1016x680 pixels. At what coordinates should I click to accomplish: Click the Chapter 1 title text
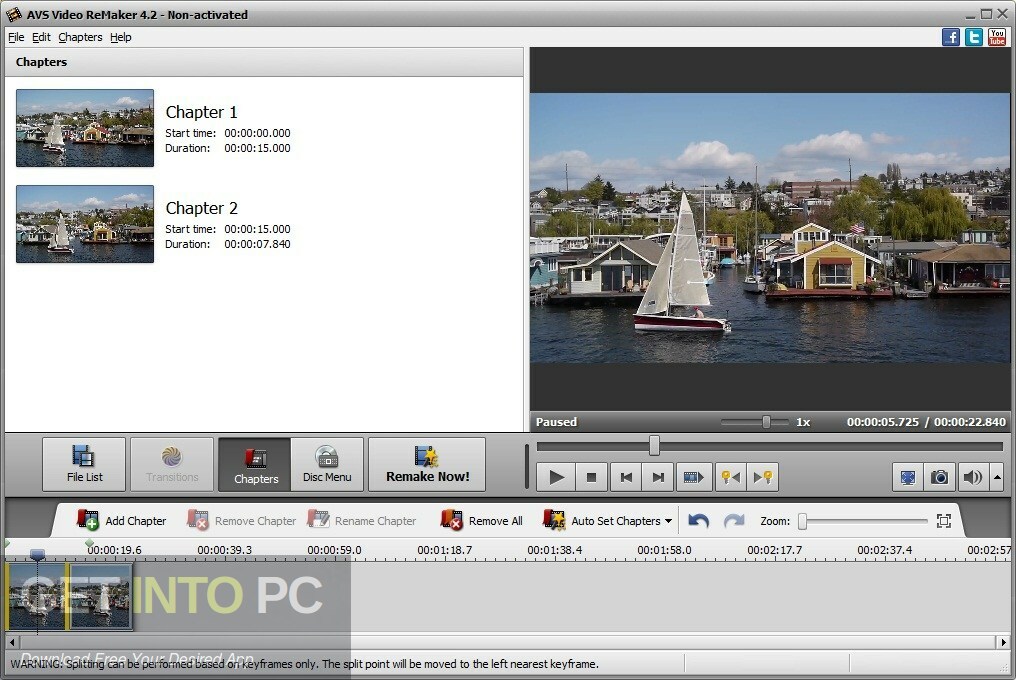tap(202, 112)
